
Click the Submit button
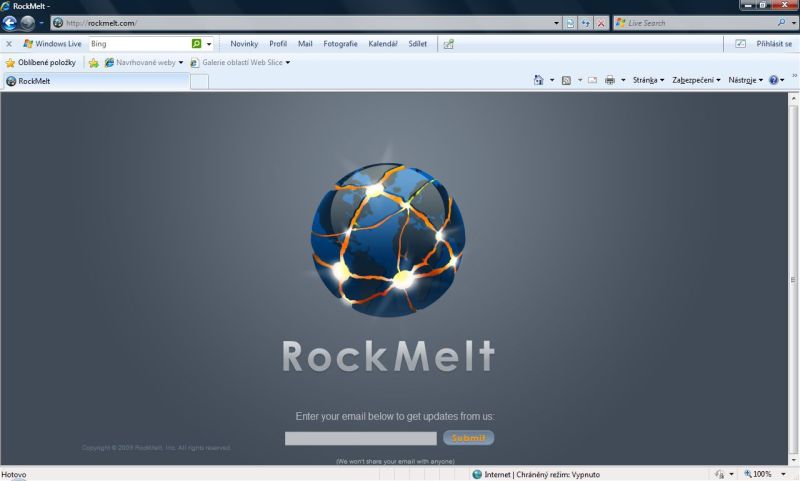point(468,438)
